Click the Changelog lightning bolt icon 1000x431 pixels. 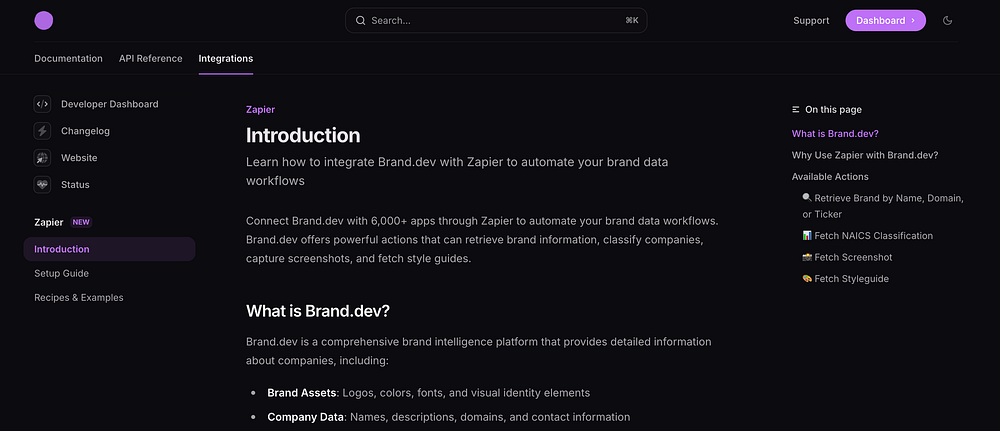[x=42, y=131]
